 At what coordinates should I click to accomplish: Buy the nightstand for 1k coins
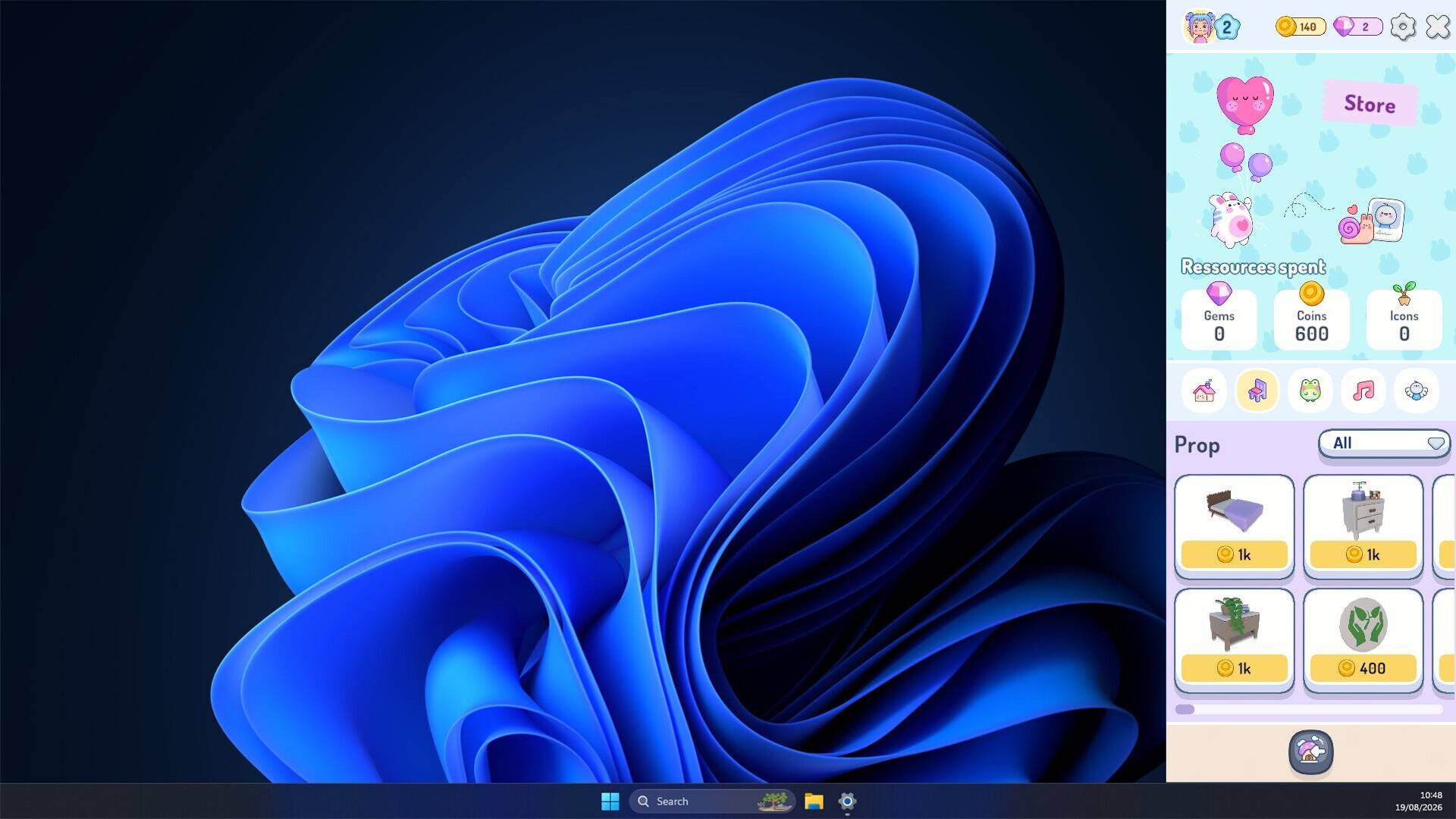(1363, 554)
